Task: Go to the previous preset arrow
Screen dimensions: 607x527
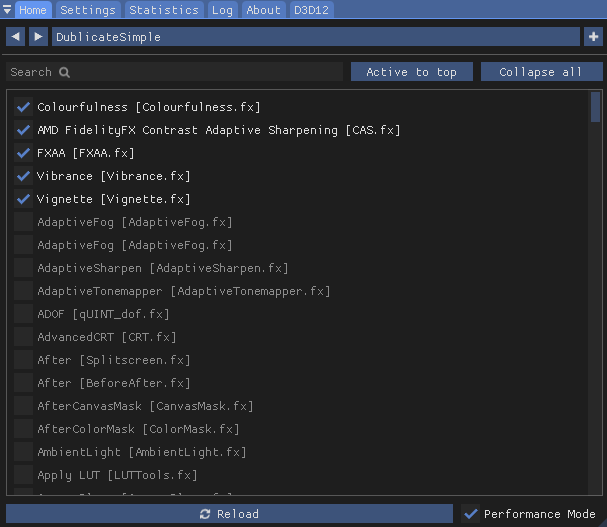Action: tap(15, 37)
